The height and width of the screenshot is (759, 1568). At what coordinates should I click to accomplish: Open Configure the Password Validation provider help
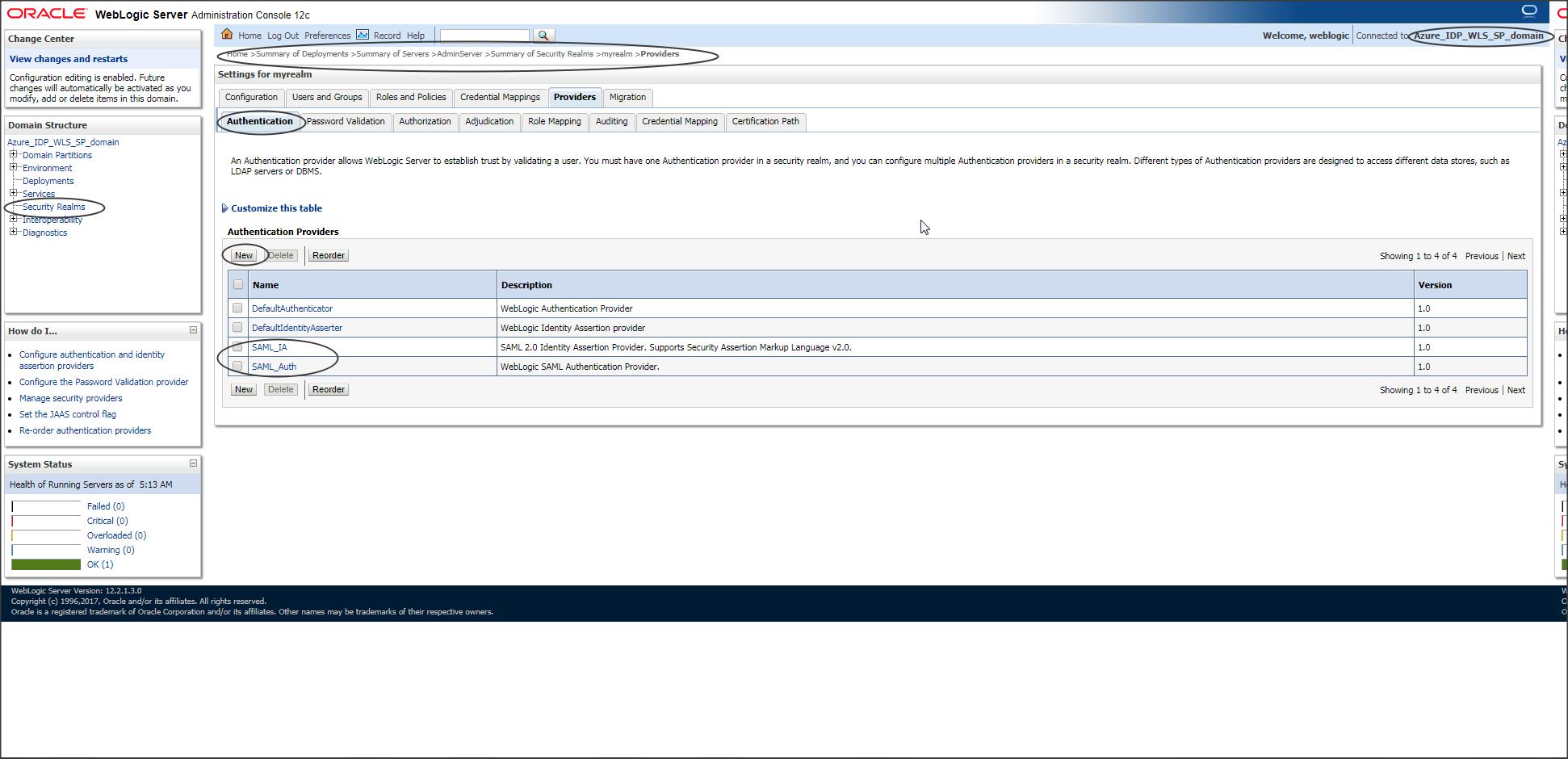tap(103, 382)
